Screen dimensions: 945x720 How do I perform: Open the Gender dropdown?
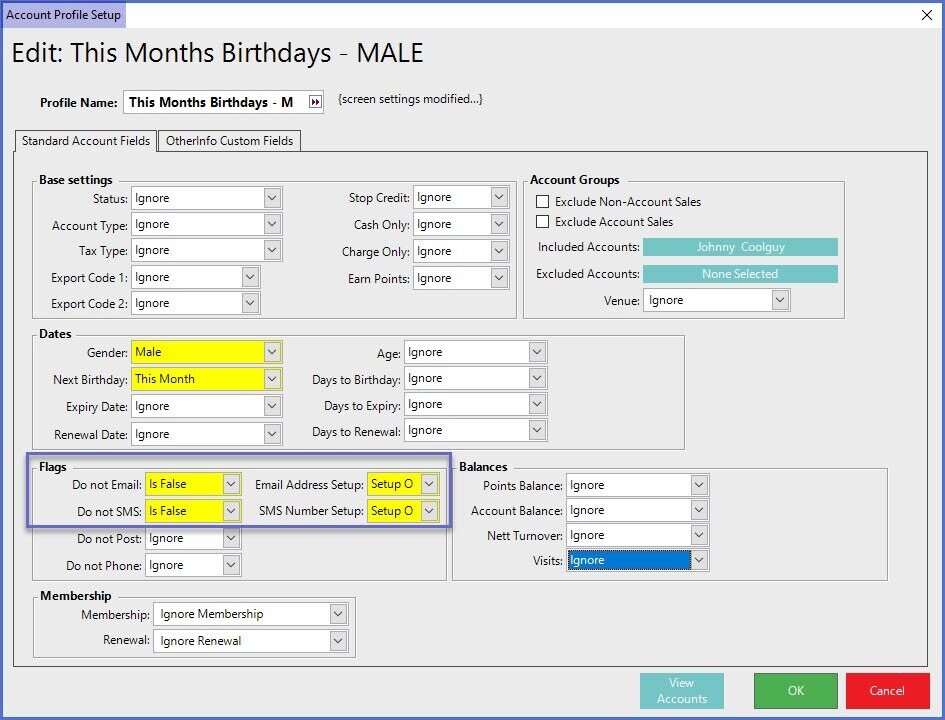272,352
